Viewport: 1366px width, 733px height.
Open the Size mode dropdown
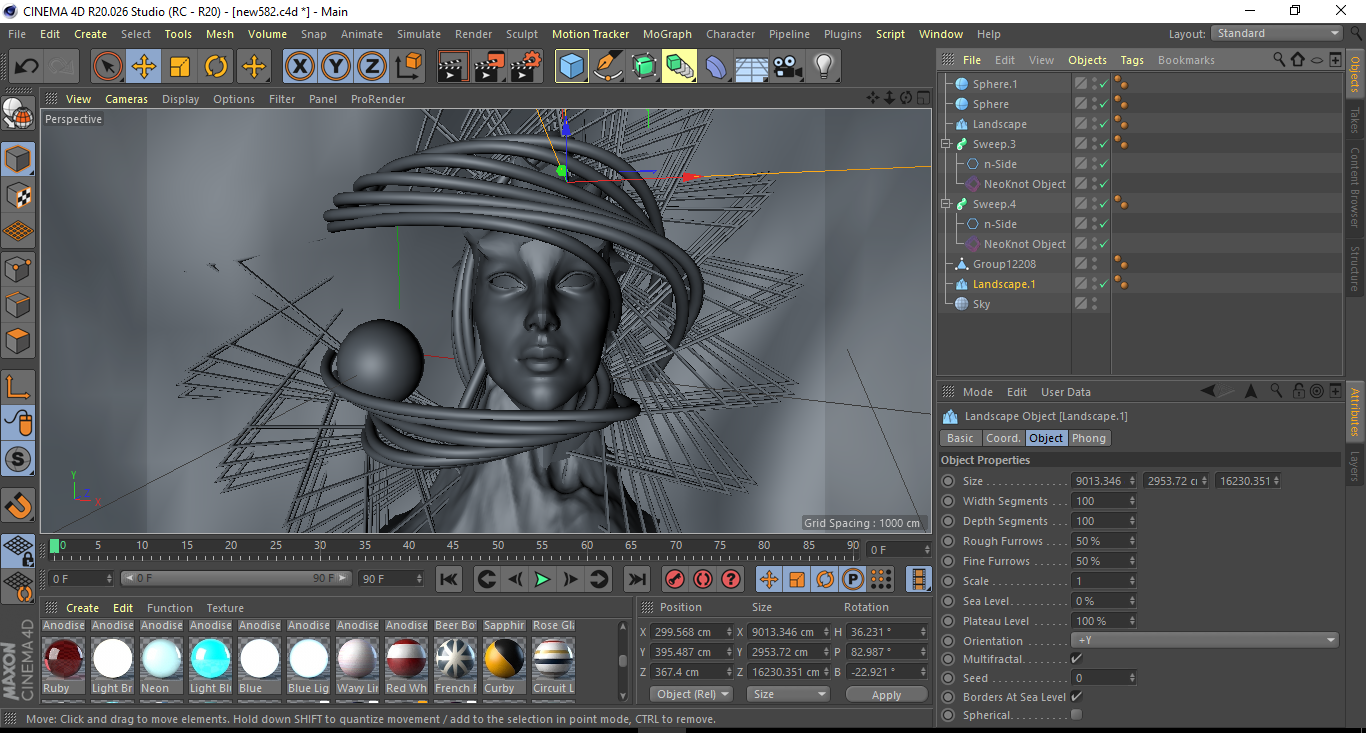coord(790,694)
